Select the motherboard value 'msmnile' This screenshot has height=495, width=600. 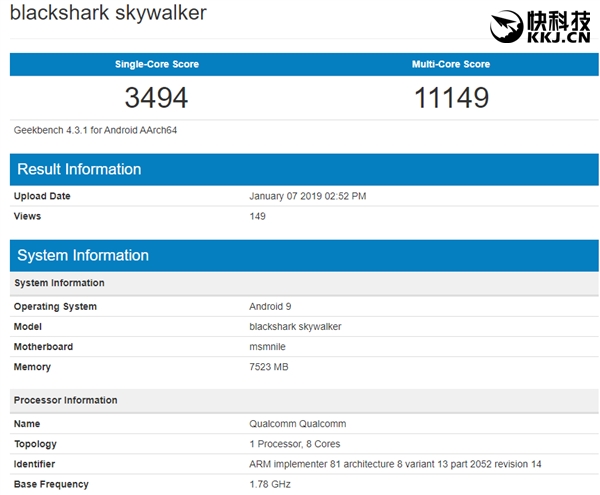[x=267, y=347]
